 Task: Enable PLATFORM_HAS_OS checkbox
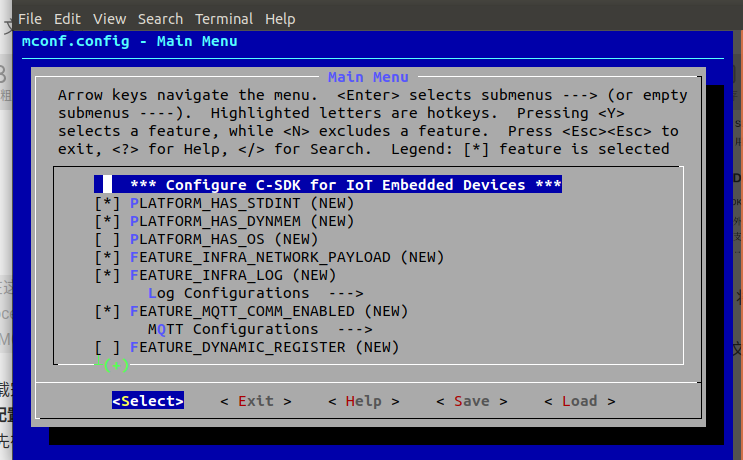coord(107,239)
